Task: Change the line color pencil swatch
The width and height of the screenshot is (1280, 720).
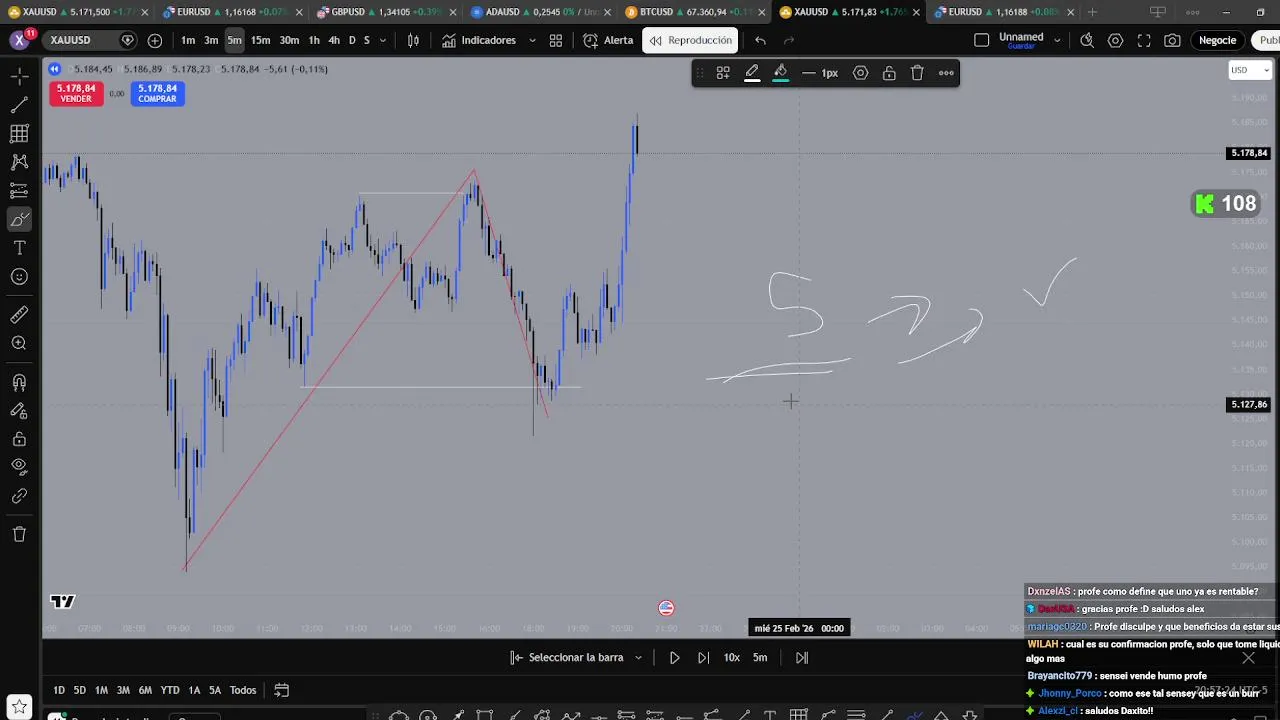Action: (x=752, y=73)
